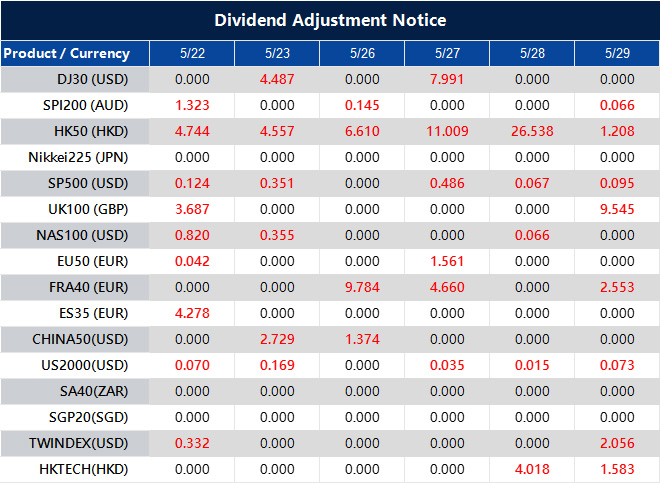Click the 5/29 date column header
This screenshot has height=483, width=660.
click(618, 53)
